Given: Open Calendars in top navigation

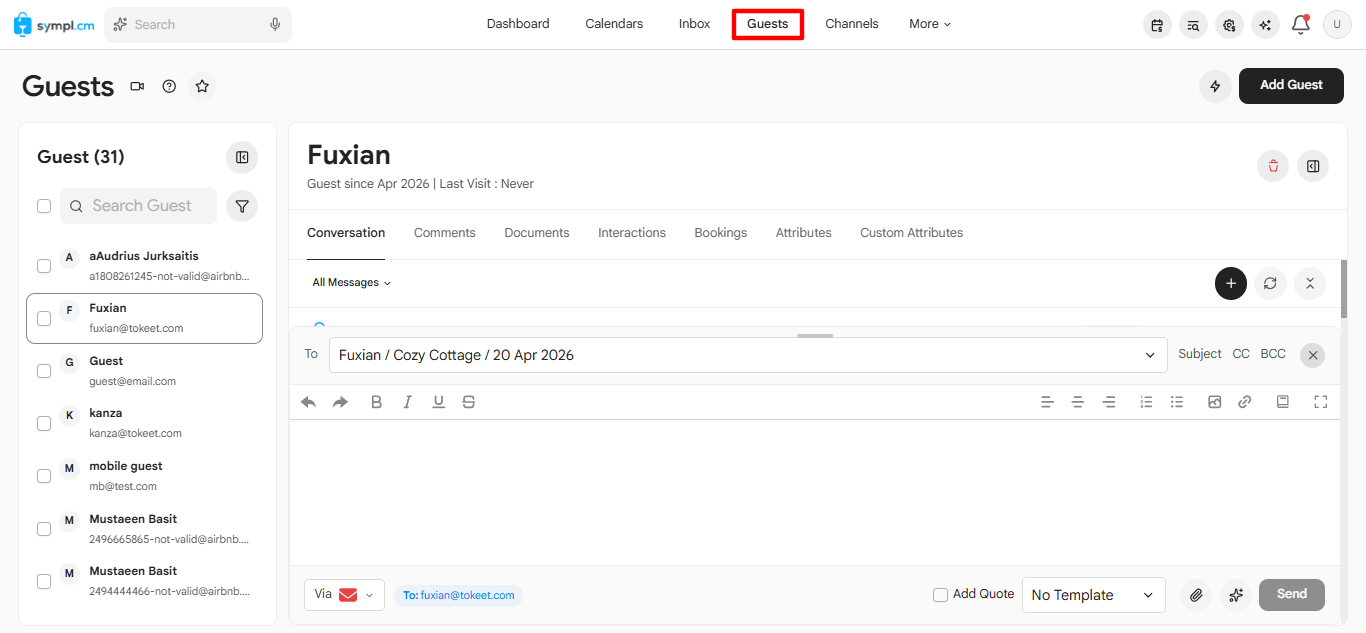Looking at the screenshot, I should click(x=614, y=24).
